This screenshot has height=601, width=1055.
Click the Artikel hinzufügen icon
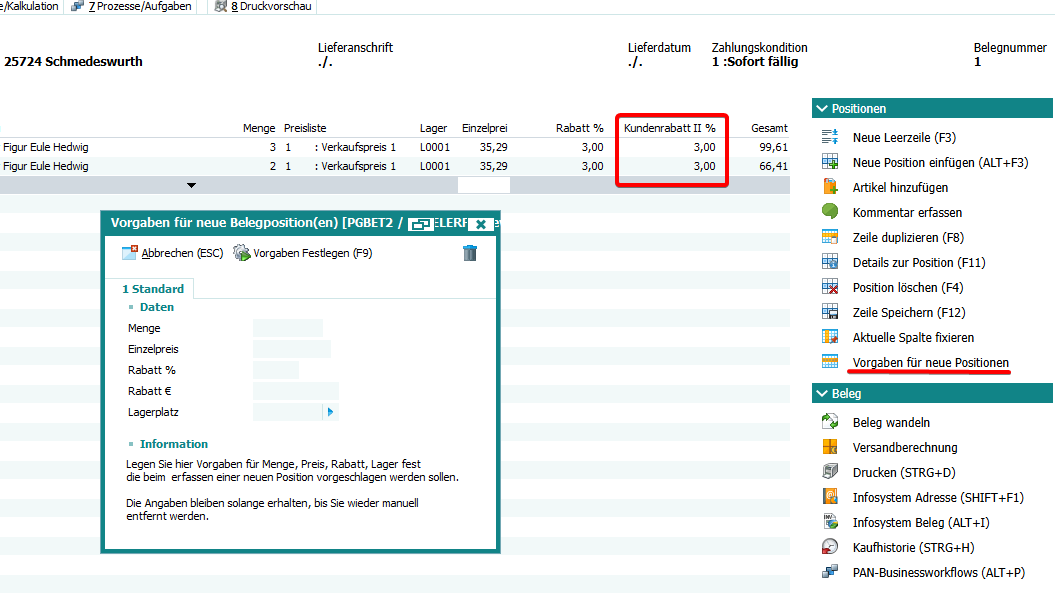pyautogui.click(x=829, y=188)
